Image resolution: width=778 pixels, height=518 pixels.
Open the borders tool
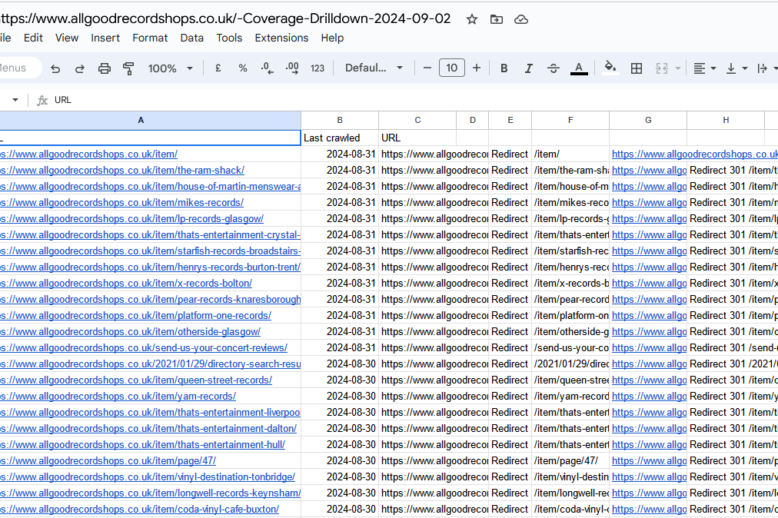(x=636, y=68)
